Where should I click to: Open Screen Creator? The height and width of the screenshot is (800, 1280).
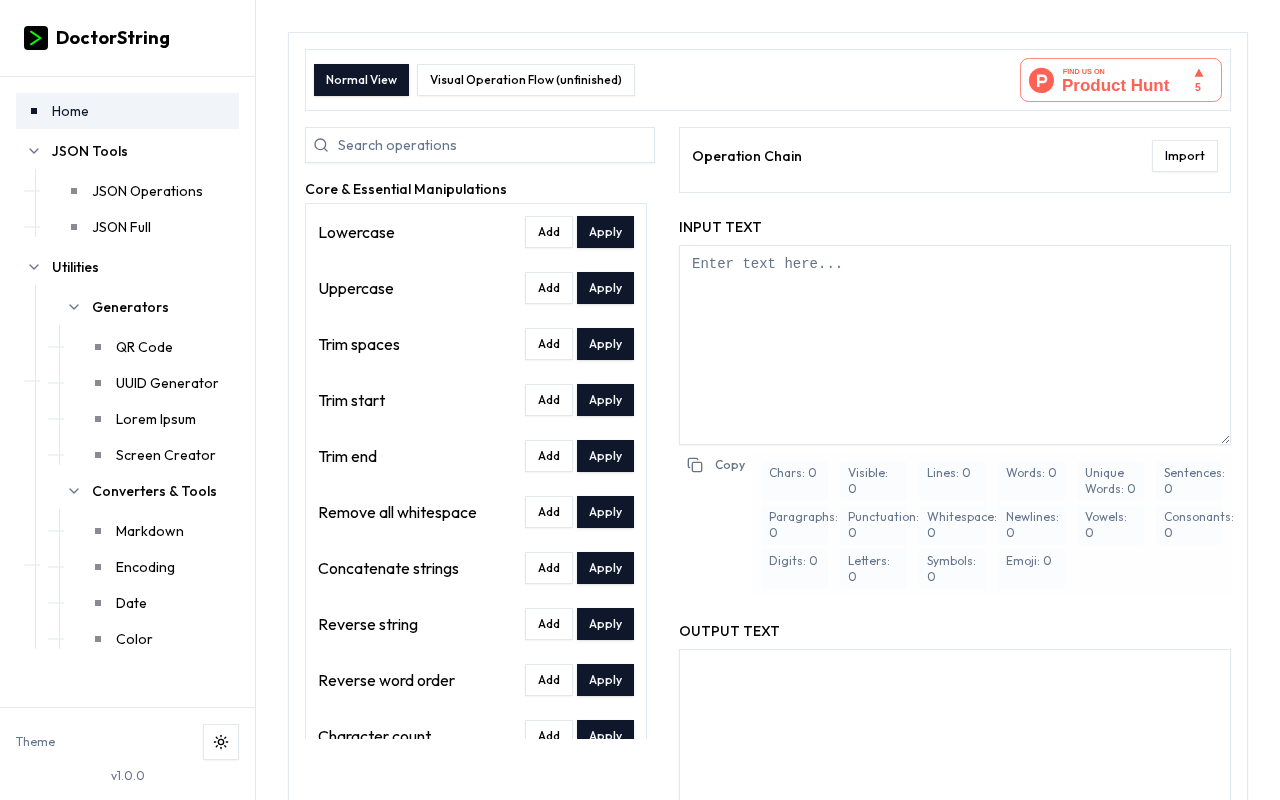(x=166, y=455)
